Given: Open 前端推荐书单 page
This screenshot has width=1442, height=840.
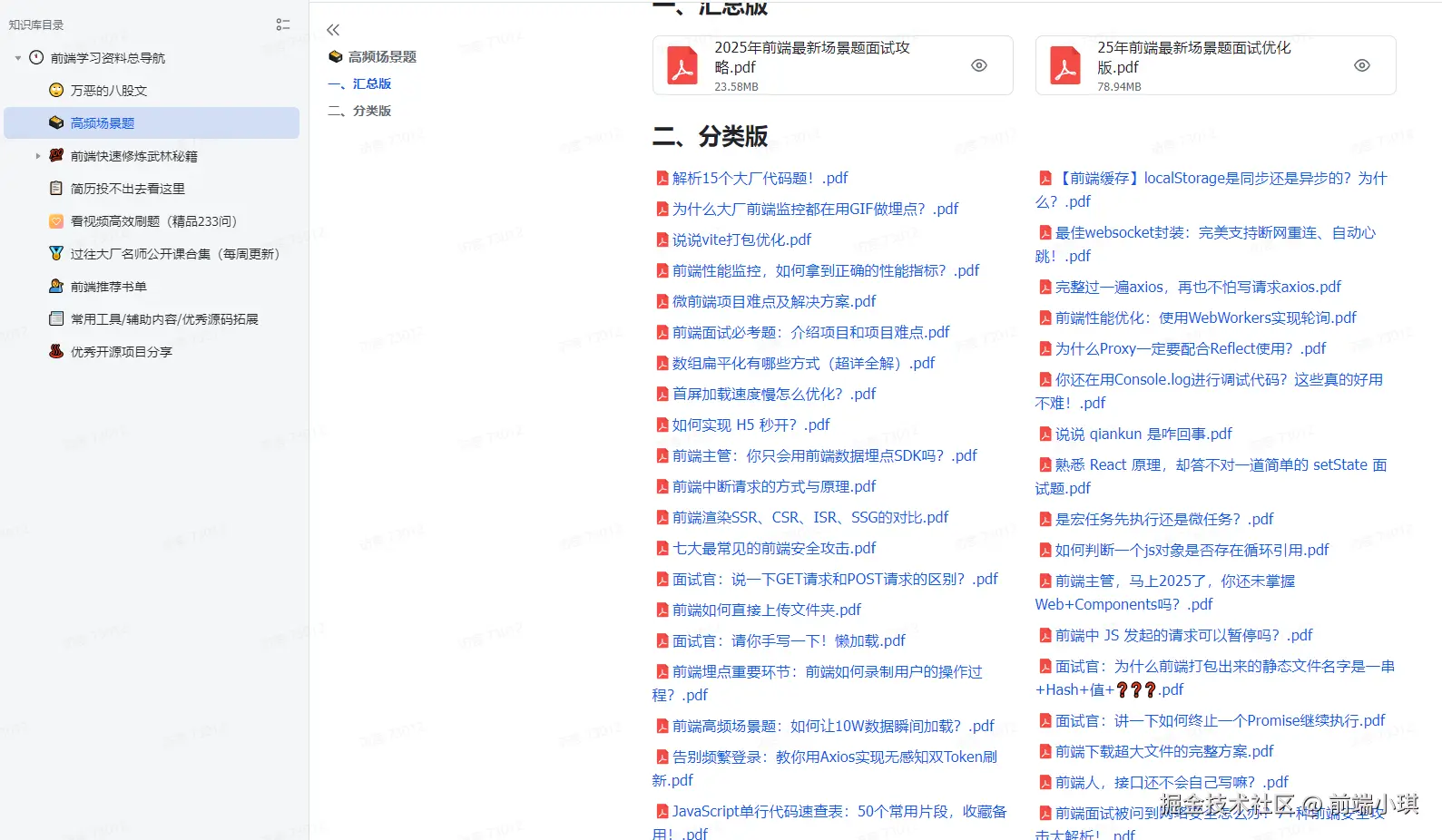Looking at the screenshot, I should [109, 287].
